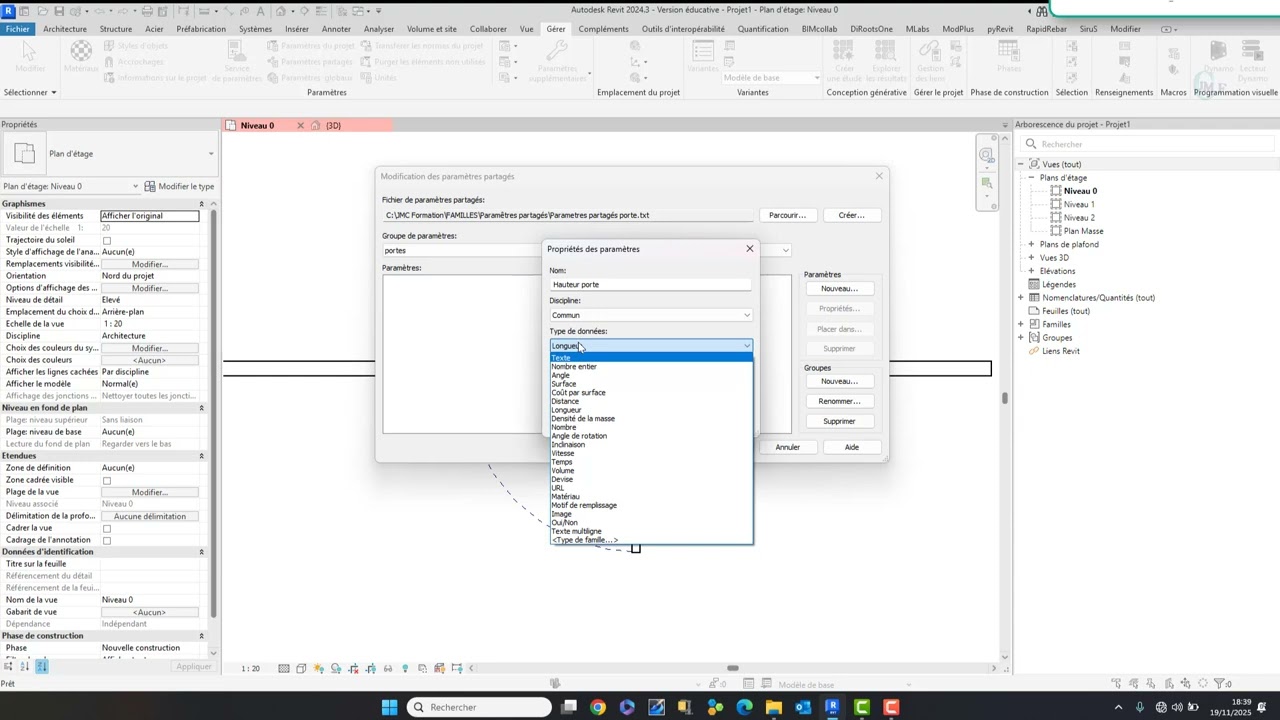The height and width of the screenshot is (720, 1280).
Task: Select 'Nombre entier' in the data type list
Action: tap(574, 367)
